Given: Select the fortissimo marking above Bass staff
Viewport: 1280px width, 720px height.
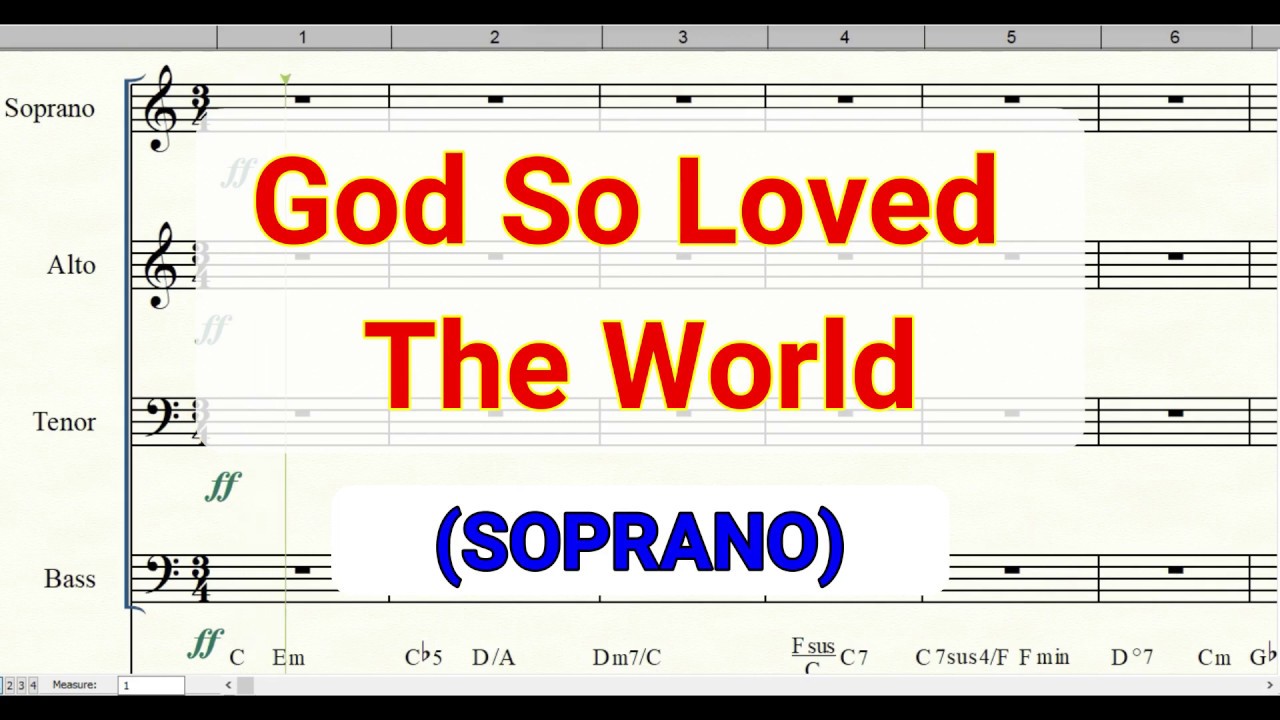Looking at the screenshot, I should [223, 487].
